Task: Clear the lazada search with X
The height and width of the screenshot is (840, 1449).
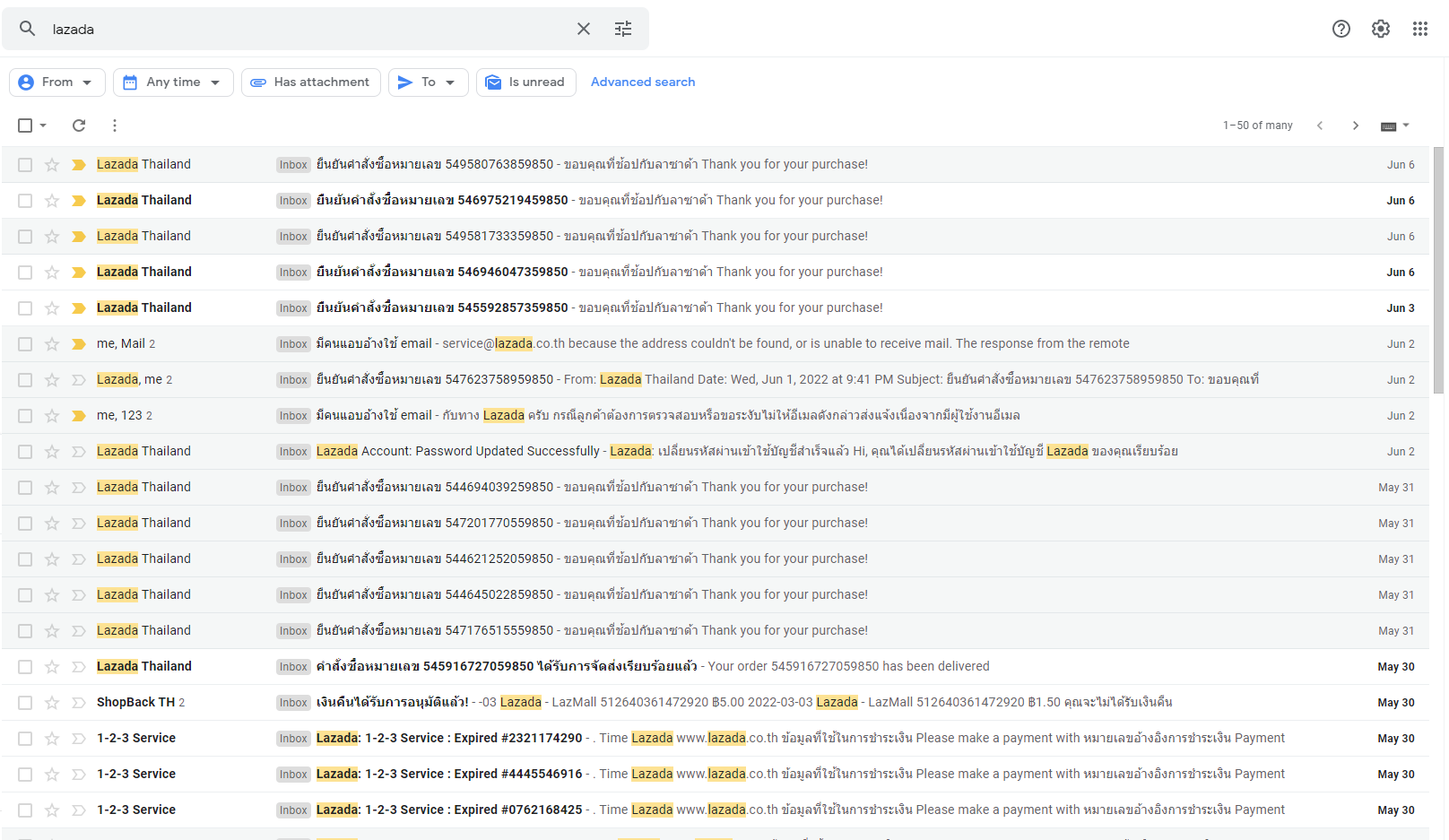Action: click(x=584, y=29)
